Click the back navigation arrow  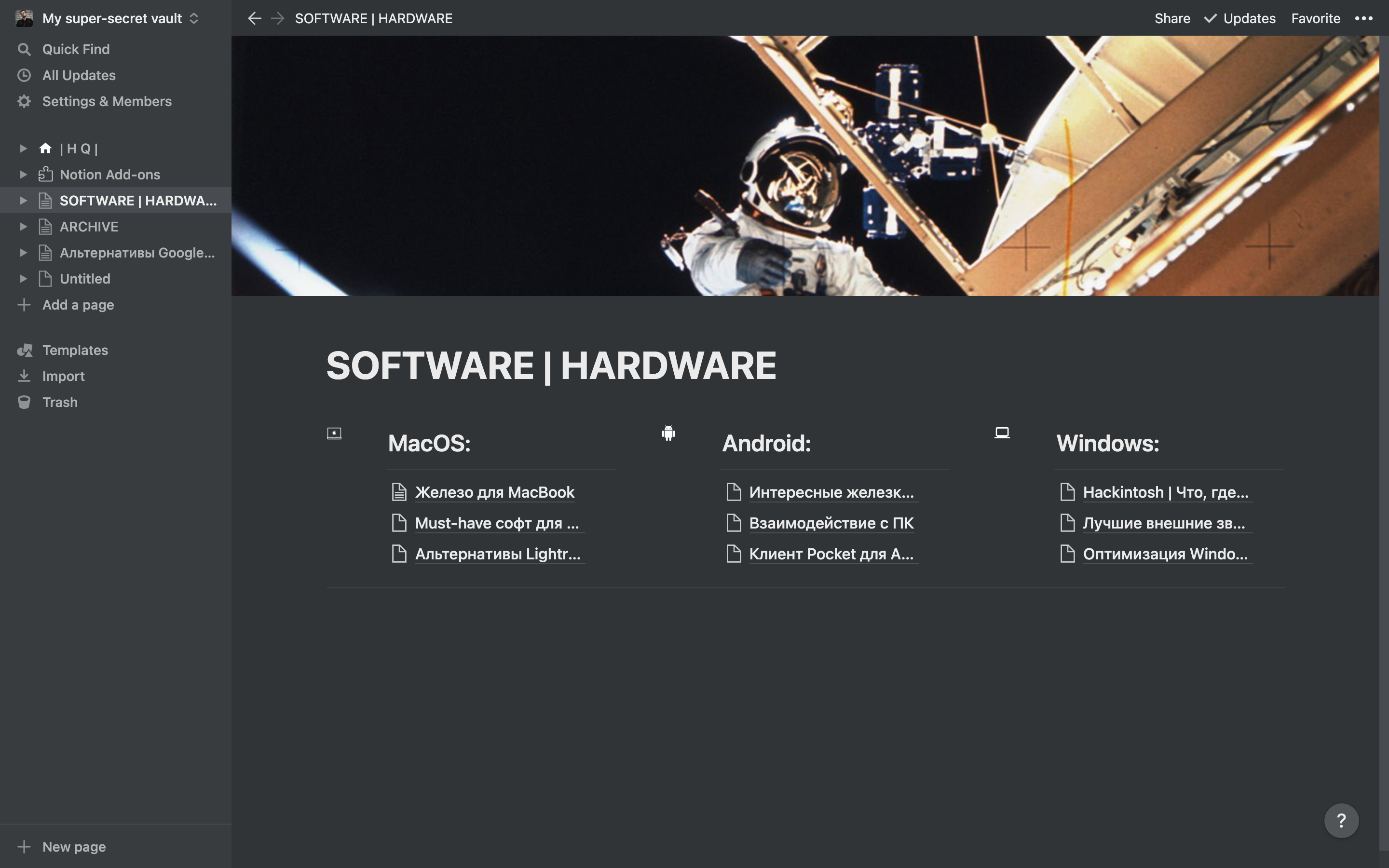pos(254,18)
